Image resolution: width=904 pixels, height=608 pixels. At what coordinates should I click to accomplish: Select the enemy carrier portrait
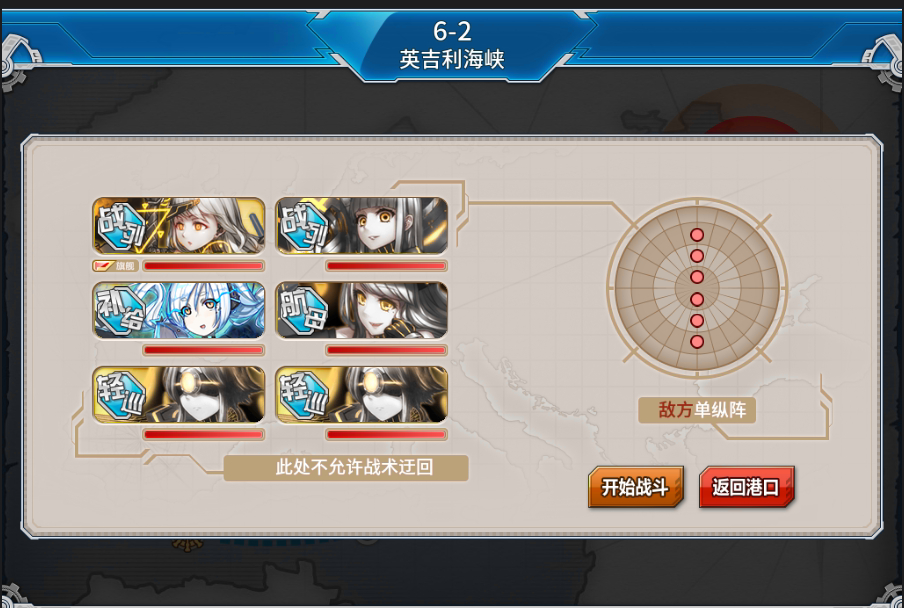pos(362,310)
